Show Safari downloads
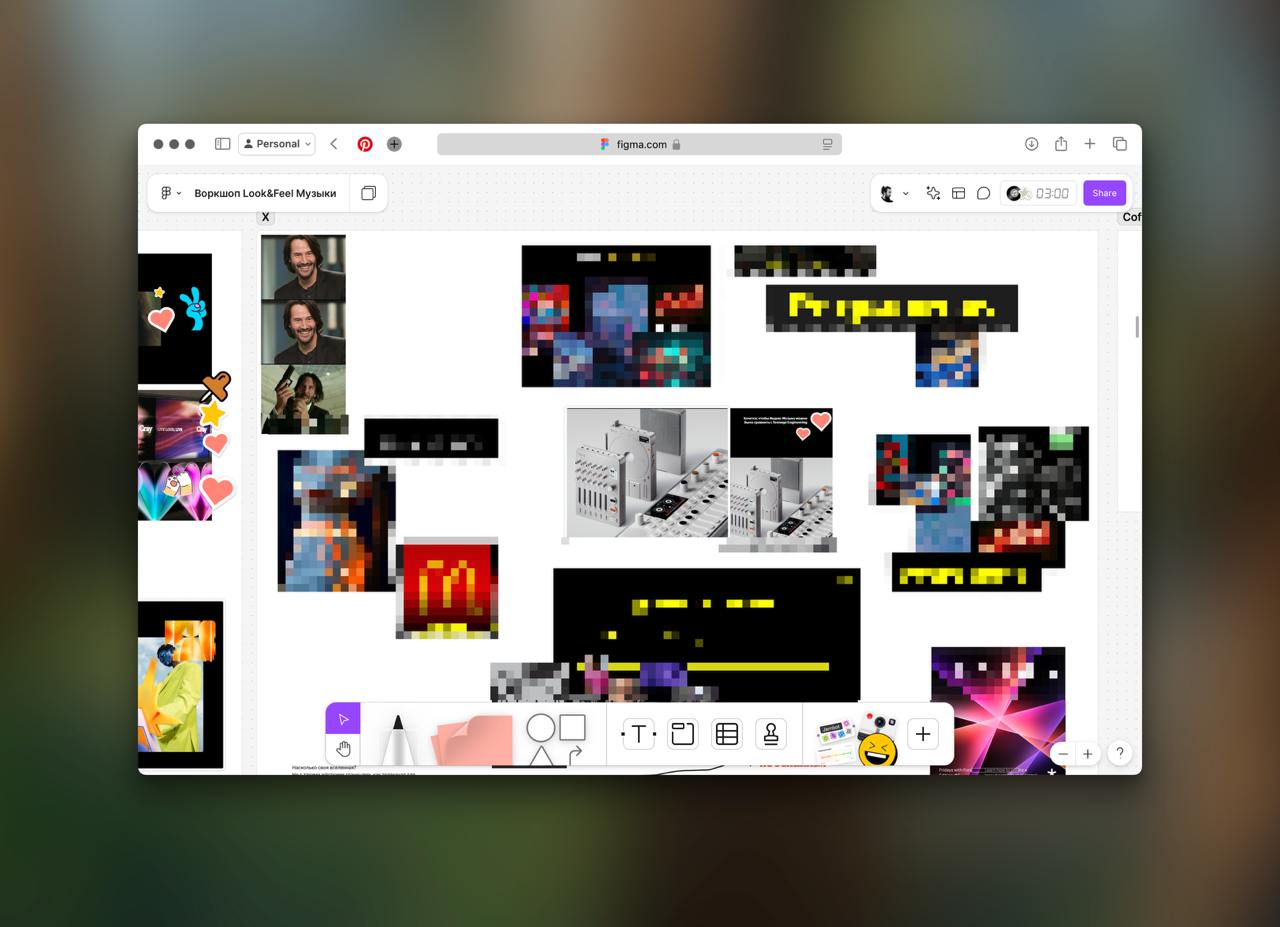 coord(1031,144)
